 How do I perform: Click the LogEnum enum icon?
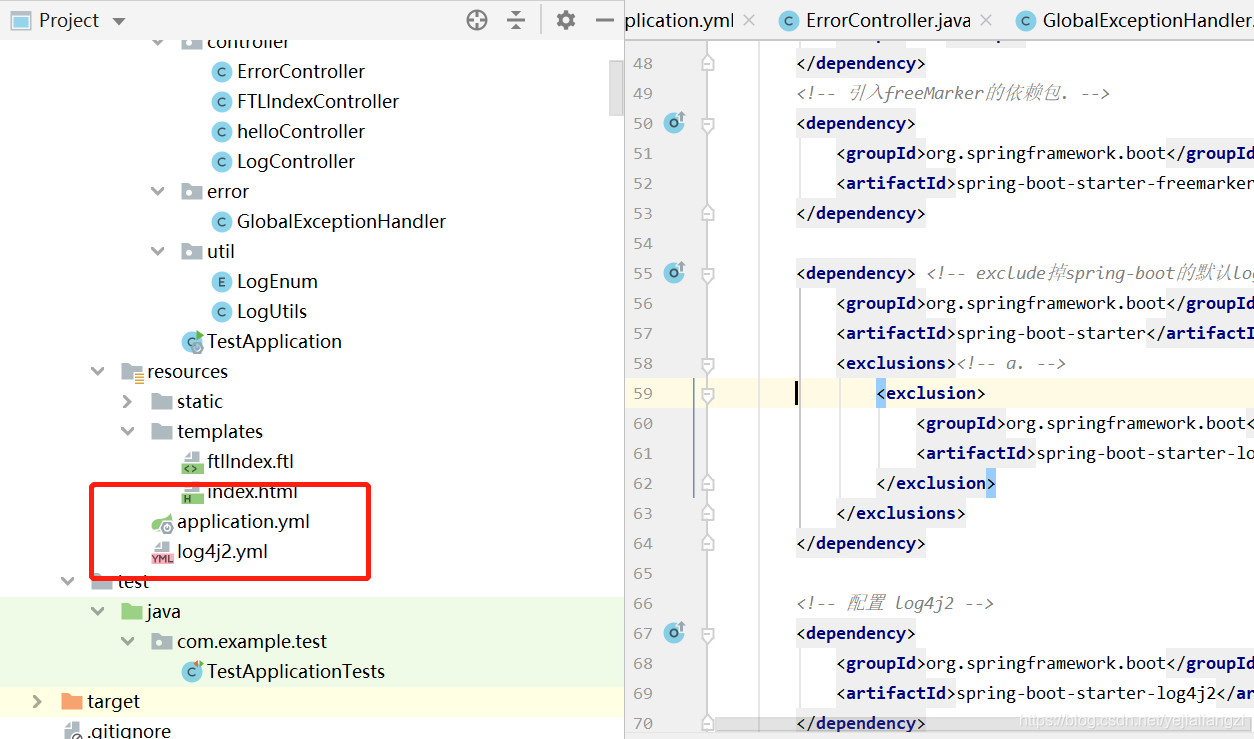click(x=222, y=282)
